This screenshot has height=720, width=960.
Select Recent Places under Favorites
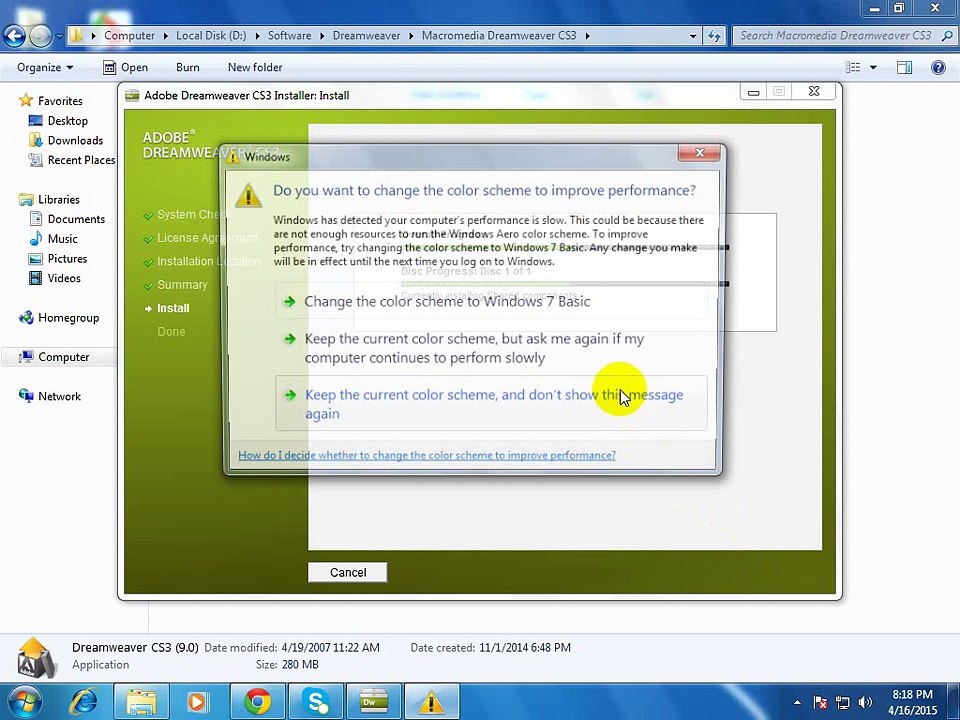(81, 160)
